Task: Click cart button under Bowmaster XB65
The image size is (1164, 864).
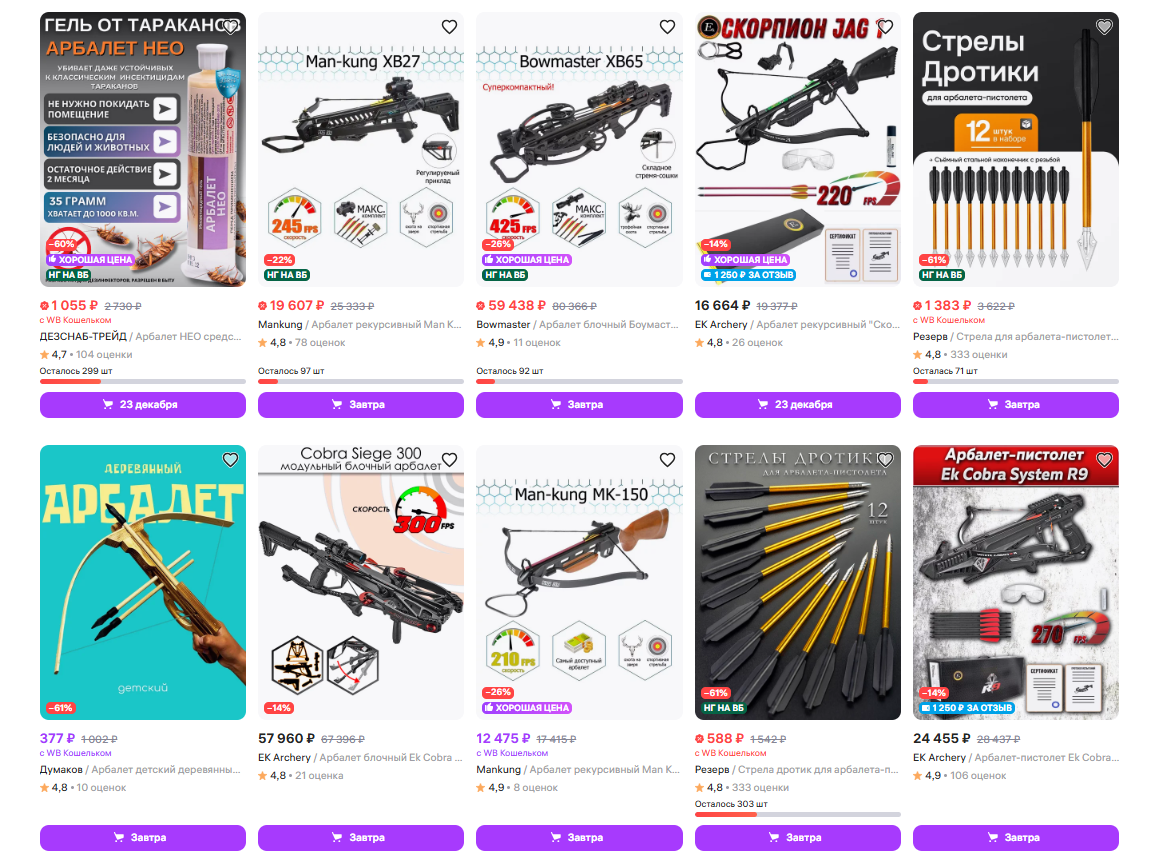Action: [x=579, y=405]
